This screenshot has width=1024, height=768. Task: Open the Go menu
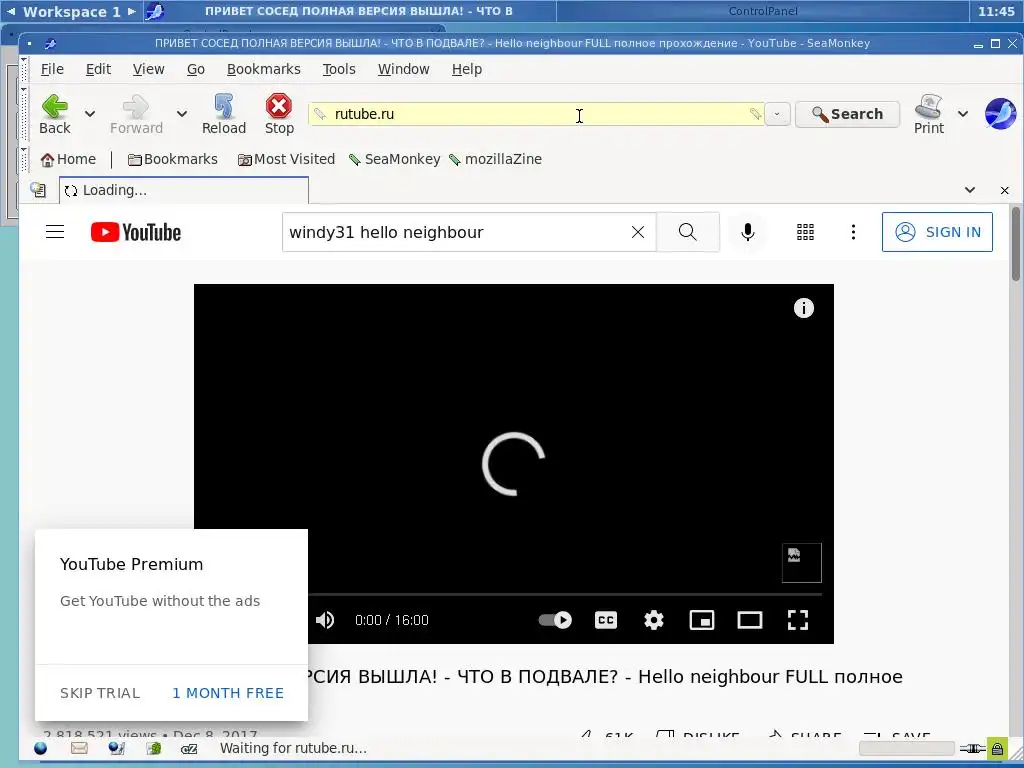196,69
